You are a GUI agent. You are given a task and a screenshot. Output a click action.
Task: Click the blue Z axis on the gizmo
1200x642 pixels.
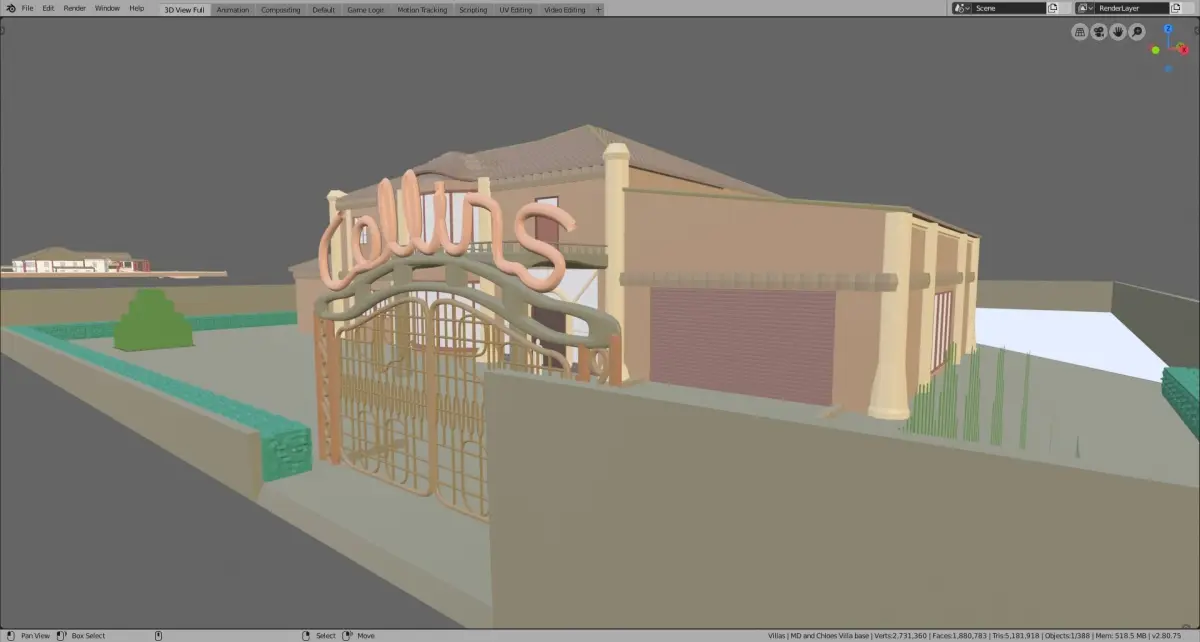click(1170, 29)
